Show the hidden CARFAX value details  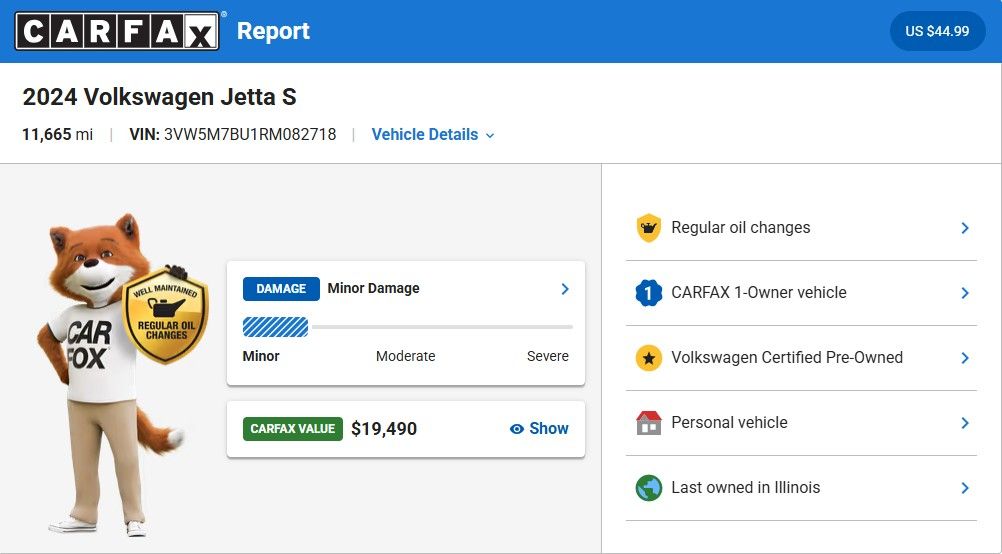point(539,429)
